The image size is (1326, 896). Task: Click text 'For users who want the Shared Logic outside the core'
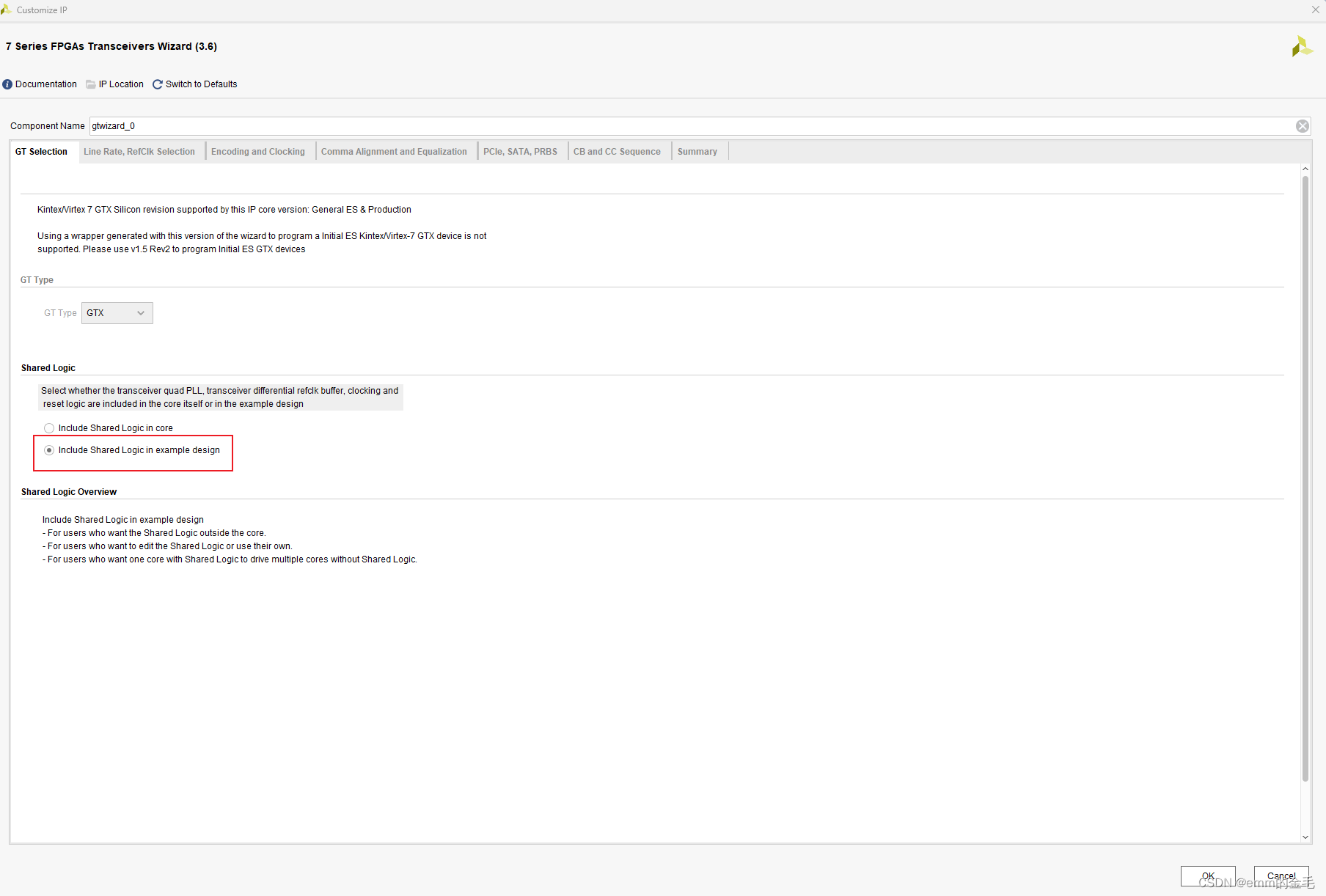[x=156, y=533]
